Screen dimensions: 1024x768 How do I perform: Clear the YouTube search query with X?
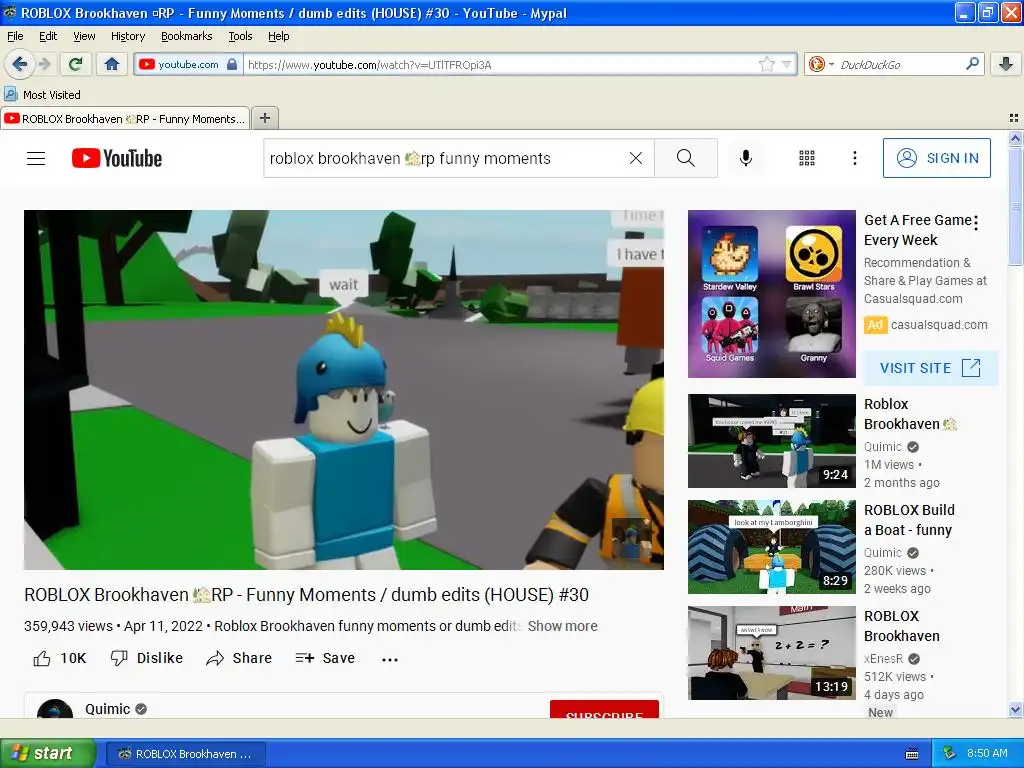(x=635, y=158)
